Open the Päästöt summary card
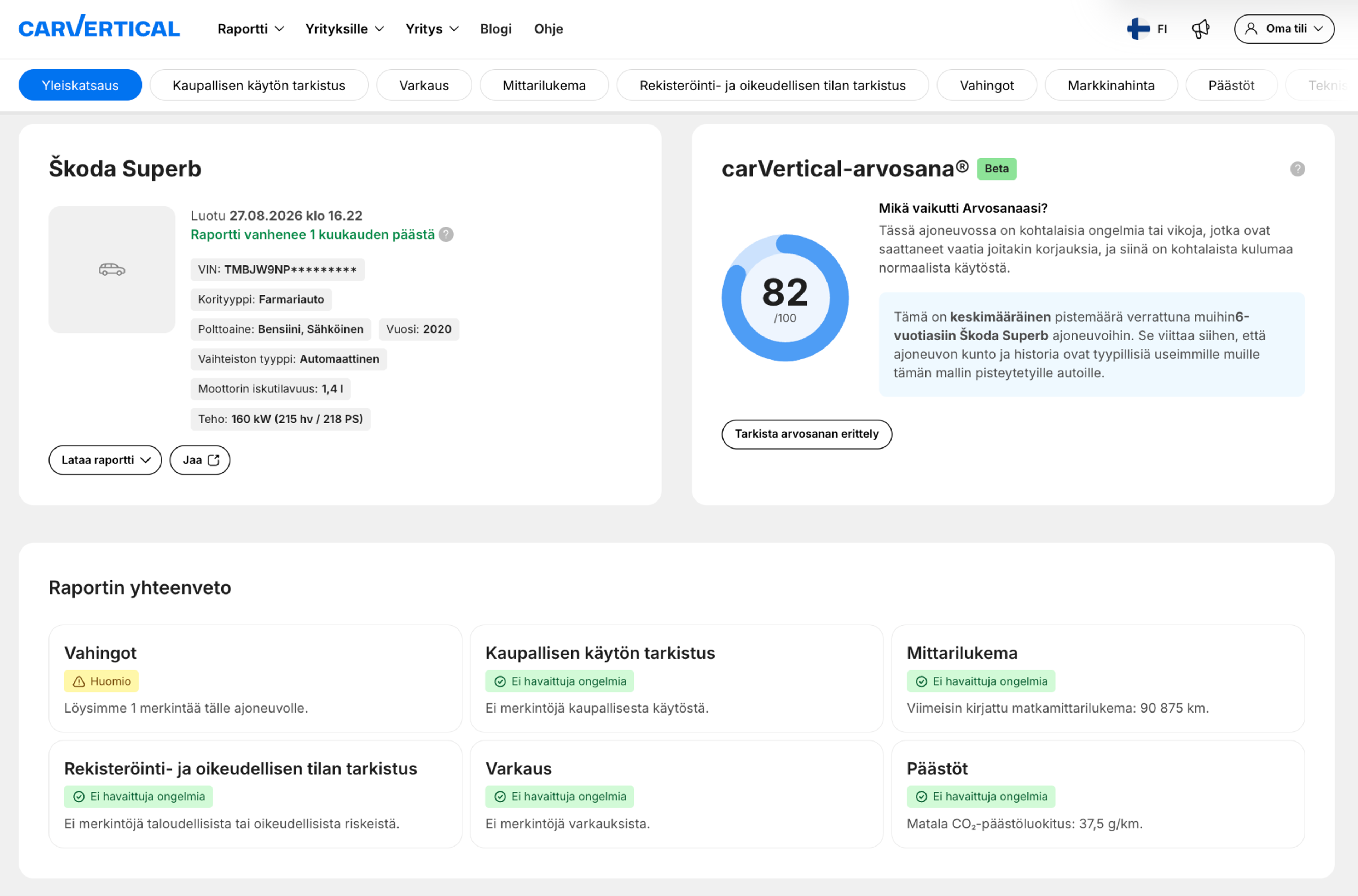Viewport: 1358px width, 896px height. (x=1098, y=794)
